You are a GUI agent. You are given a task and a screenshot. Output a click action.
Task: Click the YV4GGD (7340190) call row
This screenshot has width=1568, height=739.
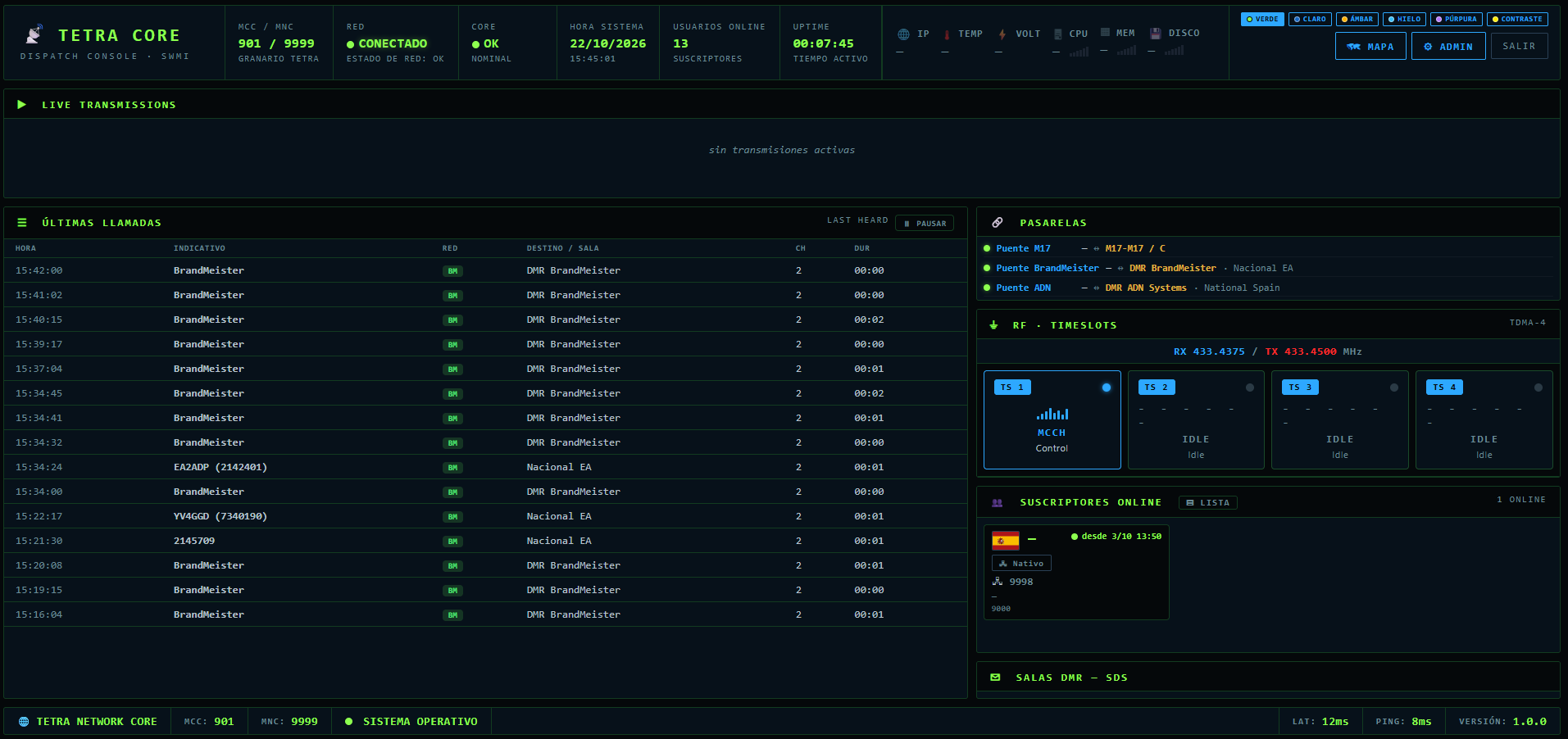[485, 516]
